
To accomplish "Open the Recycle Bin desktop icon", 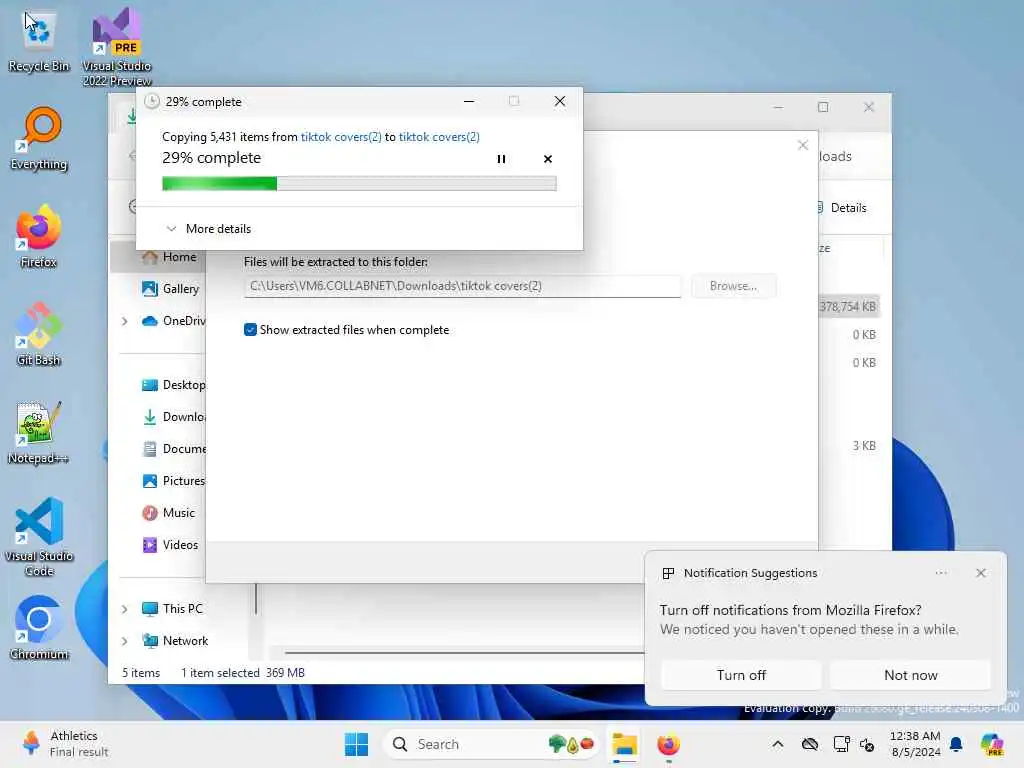I will point(39,40).
